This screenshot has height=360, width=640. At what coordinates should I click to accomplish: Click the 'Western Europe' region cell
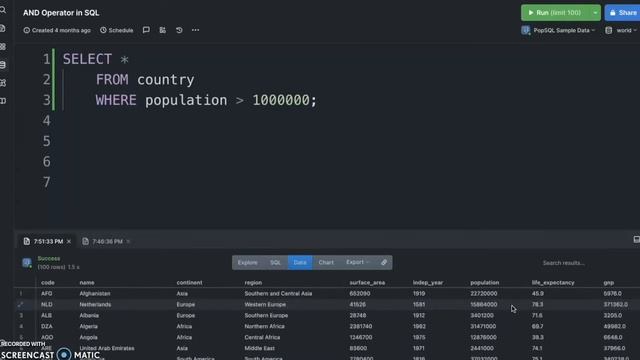tap(265, 304)
